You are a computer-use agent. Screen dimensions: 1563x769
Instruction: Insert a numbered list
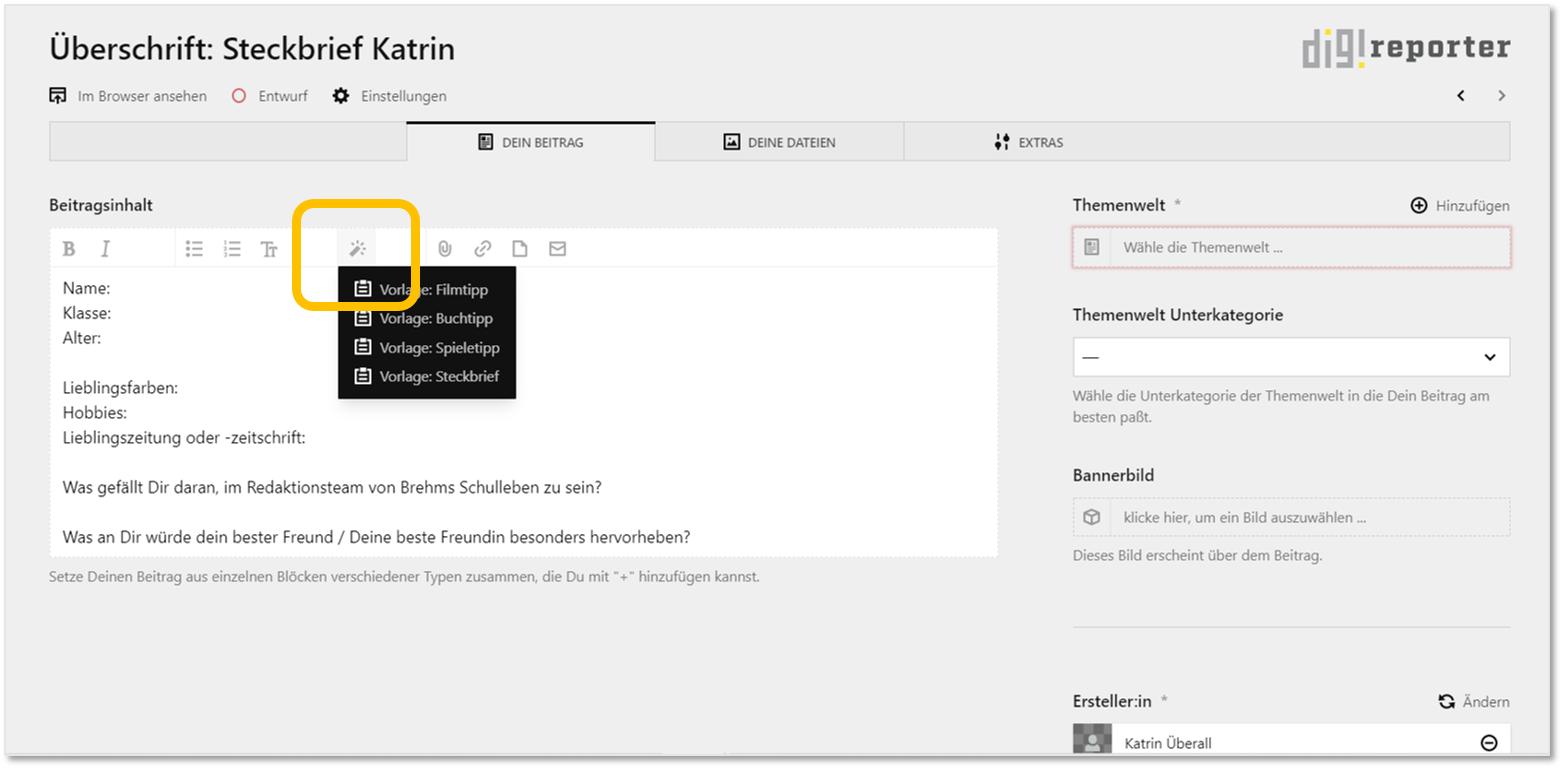pos(232,249)
